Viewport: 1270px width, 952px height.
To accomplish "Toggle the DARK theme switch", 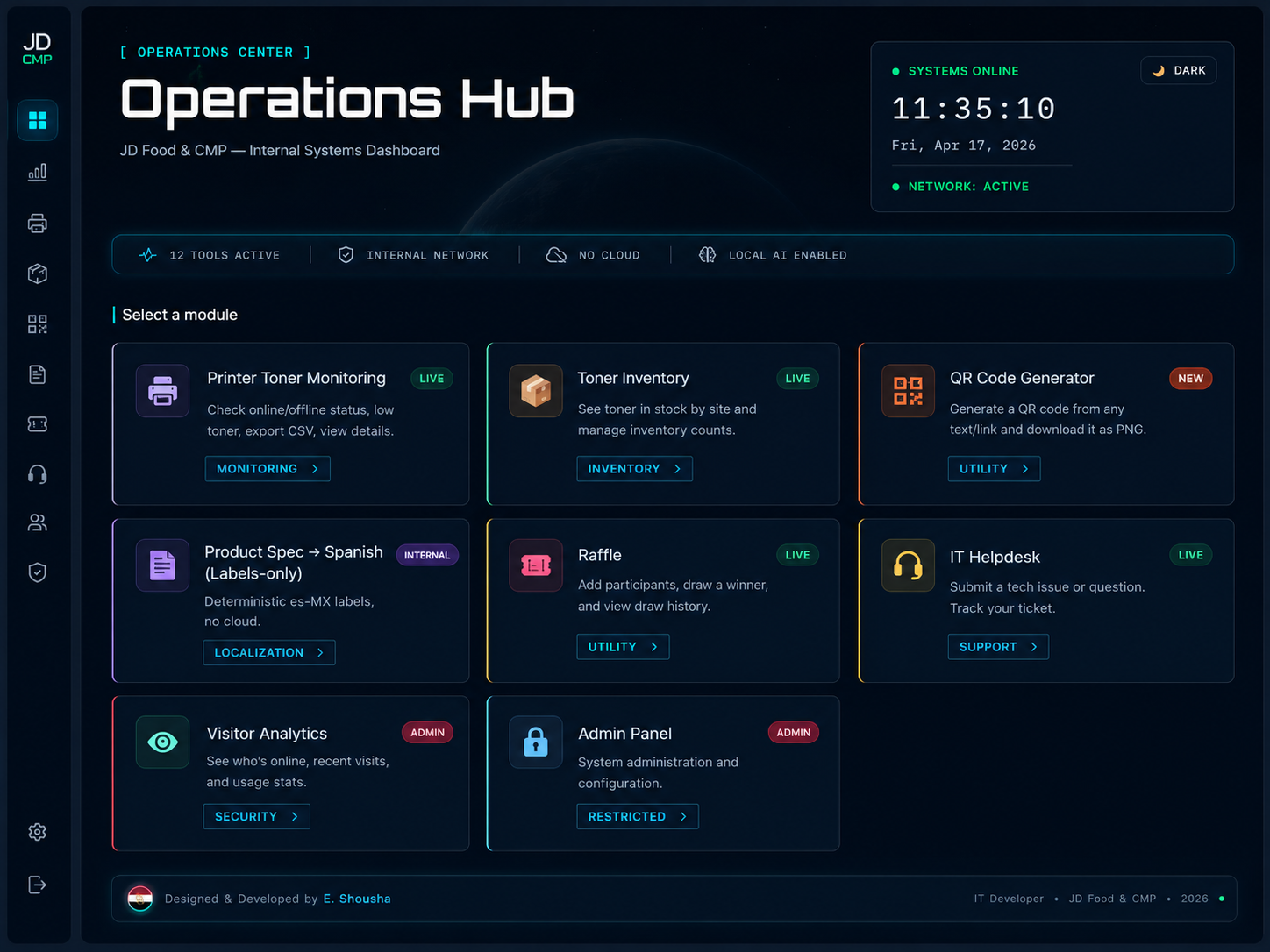I will tap(1179, 70).
